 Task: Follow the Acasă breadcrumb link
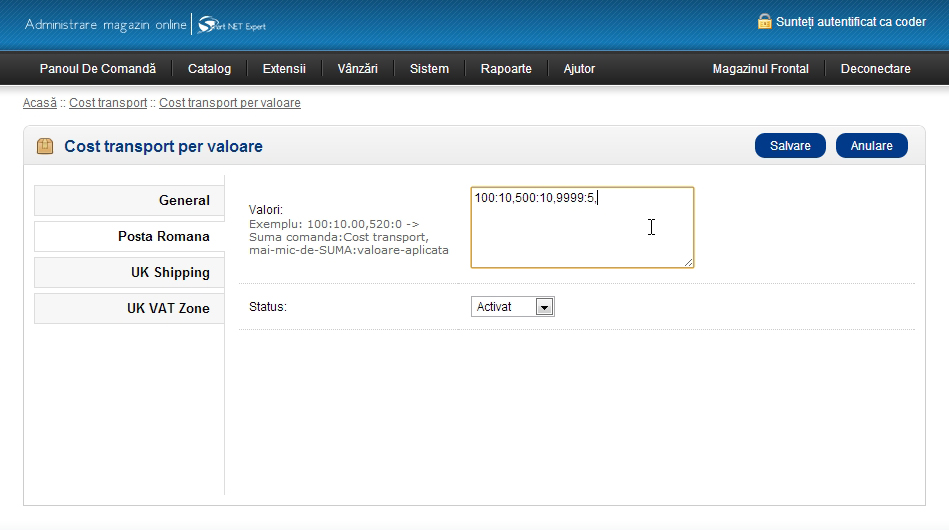39,103
